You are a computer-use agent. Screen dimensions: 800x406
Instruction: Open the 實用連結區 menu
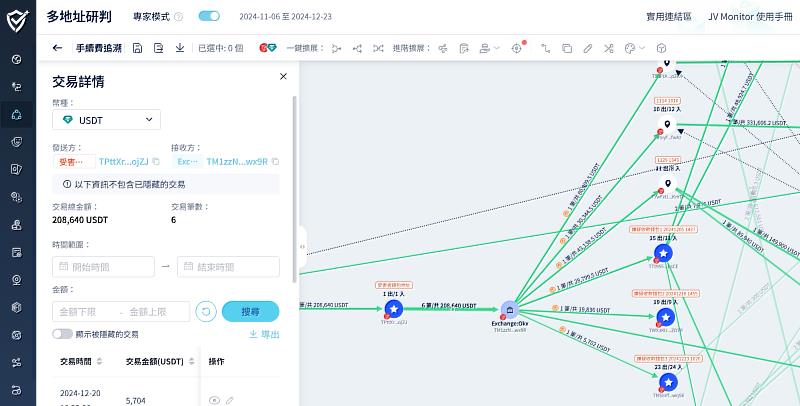tap(668, 17)
